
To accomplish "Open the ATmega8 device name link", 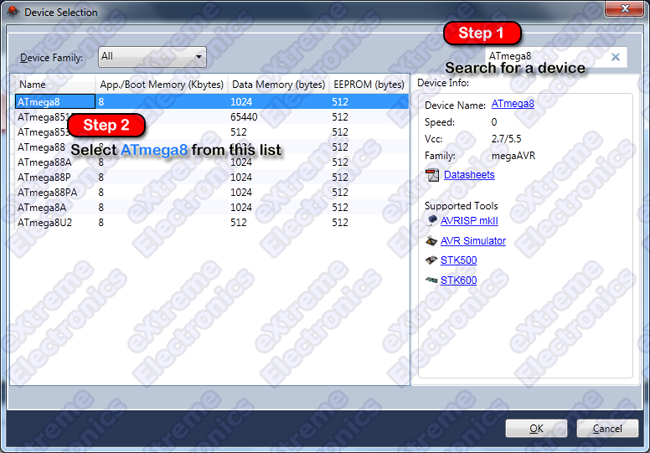I will (x=512, y=104).
